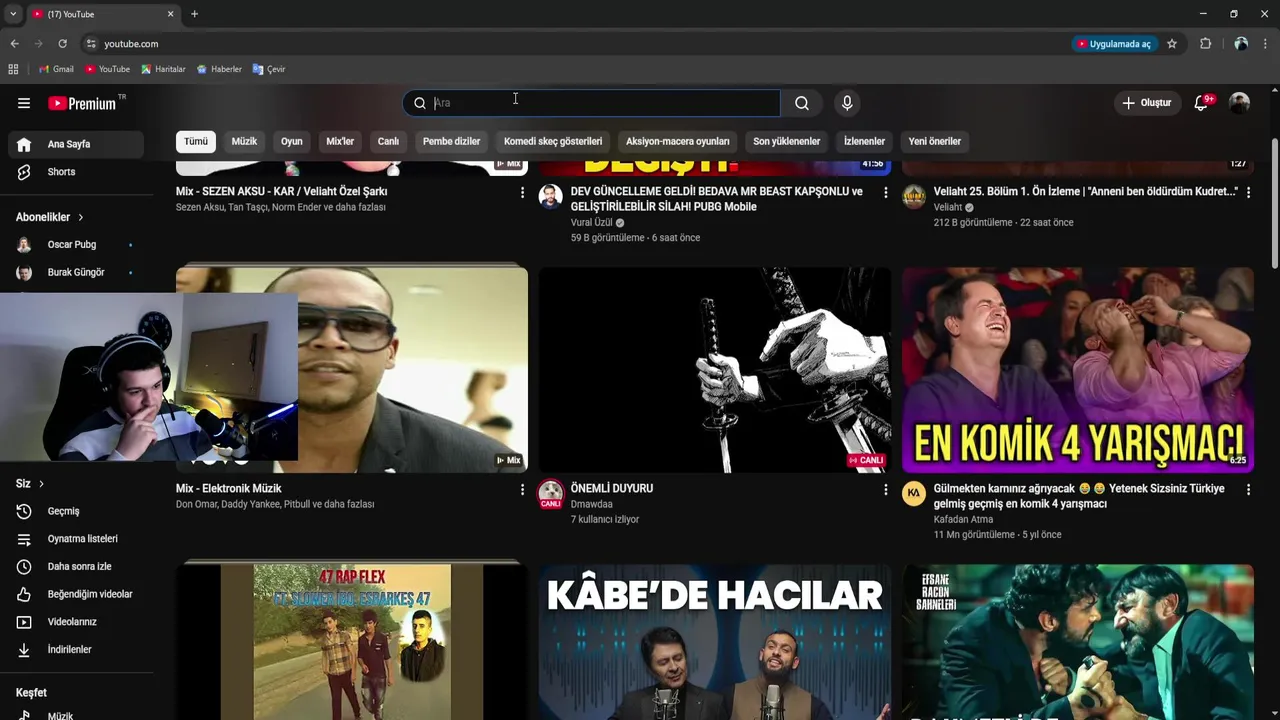The width and height of the screenshot is (1280, 720).
Task: Open Gmail bookmark
Action: point(56,69)
